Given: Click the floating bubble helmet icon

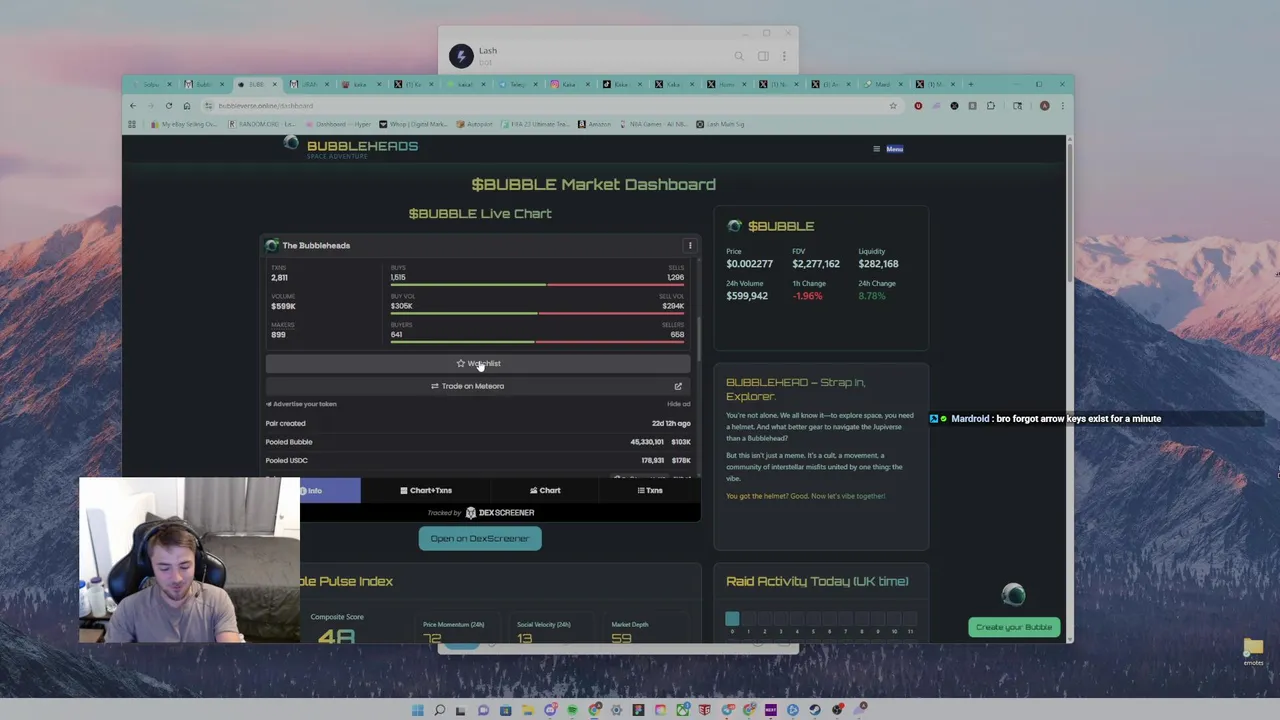Looking at the screenshot, I should tap(1013, 595).
